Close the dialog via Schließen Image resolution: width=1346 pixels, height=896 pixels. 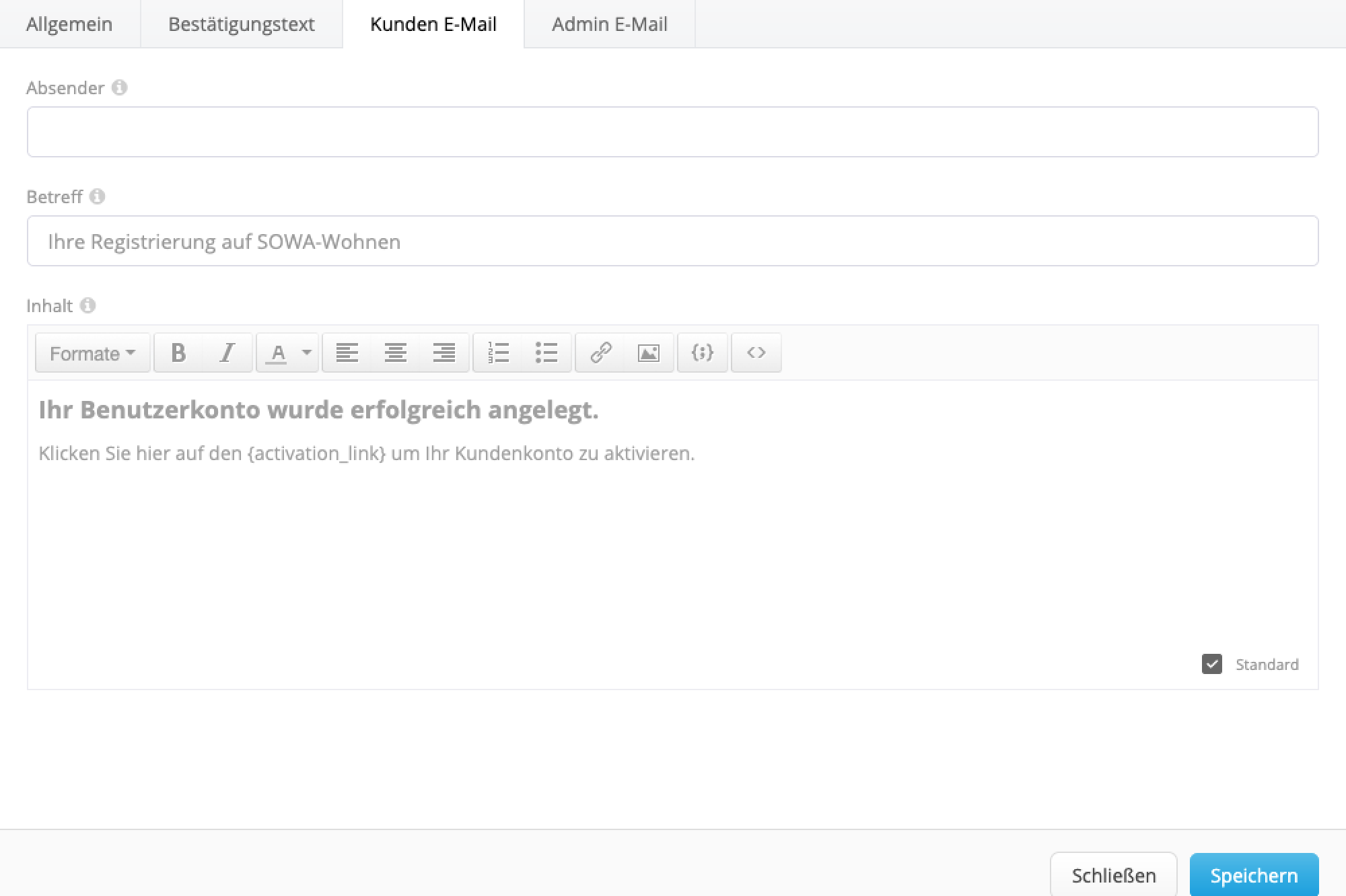pyautogui.click(x=1114, y=874)
